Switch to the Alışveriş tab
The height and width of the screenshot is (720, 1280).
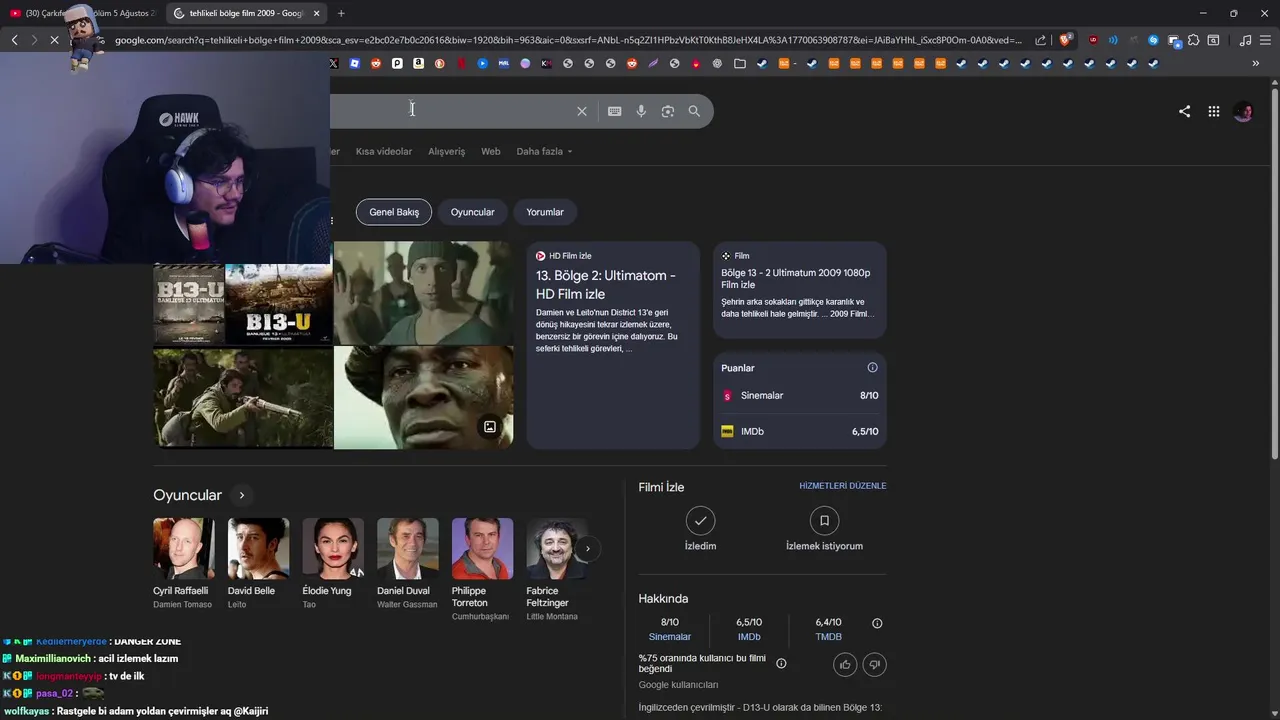click(446, 151)
